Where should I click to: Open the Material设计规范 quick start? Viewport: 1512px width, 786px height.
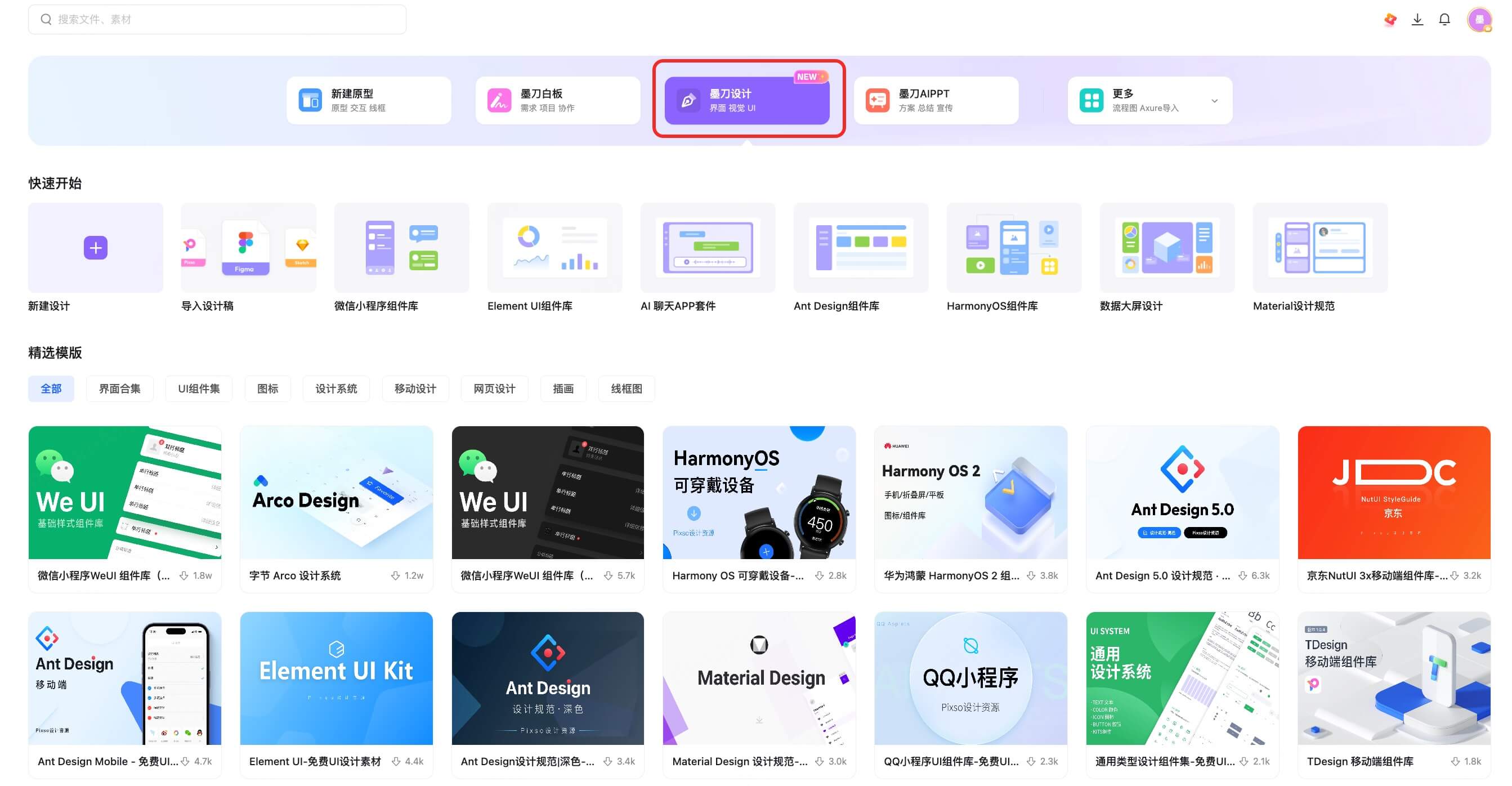pyautogui.click(x=1319, y=247)
